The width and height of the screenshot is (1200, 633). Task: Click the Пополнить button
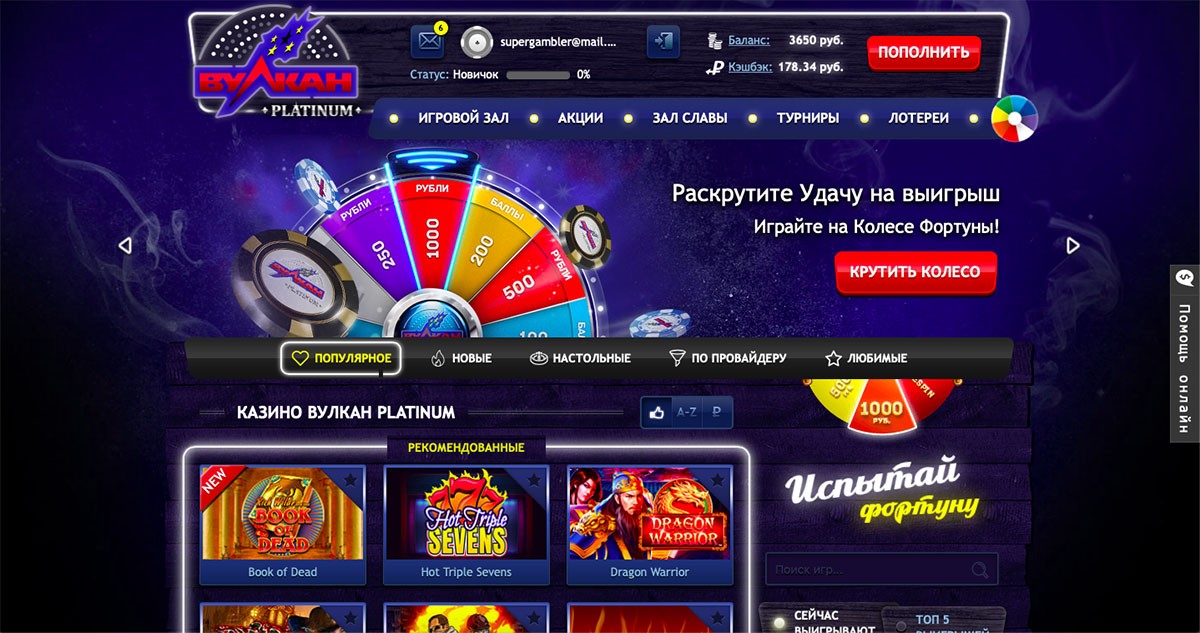924,52
